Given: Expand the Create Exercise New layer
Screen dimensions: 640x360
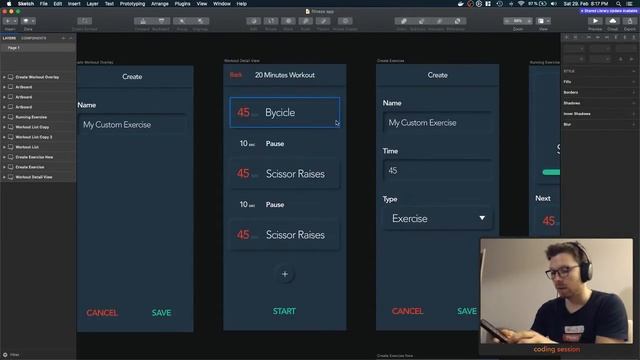Looking at the screenshot, I should [x=4, y=157].
